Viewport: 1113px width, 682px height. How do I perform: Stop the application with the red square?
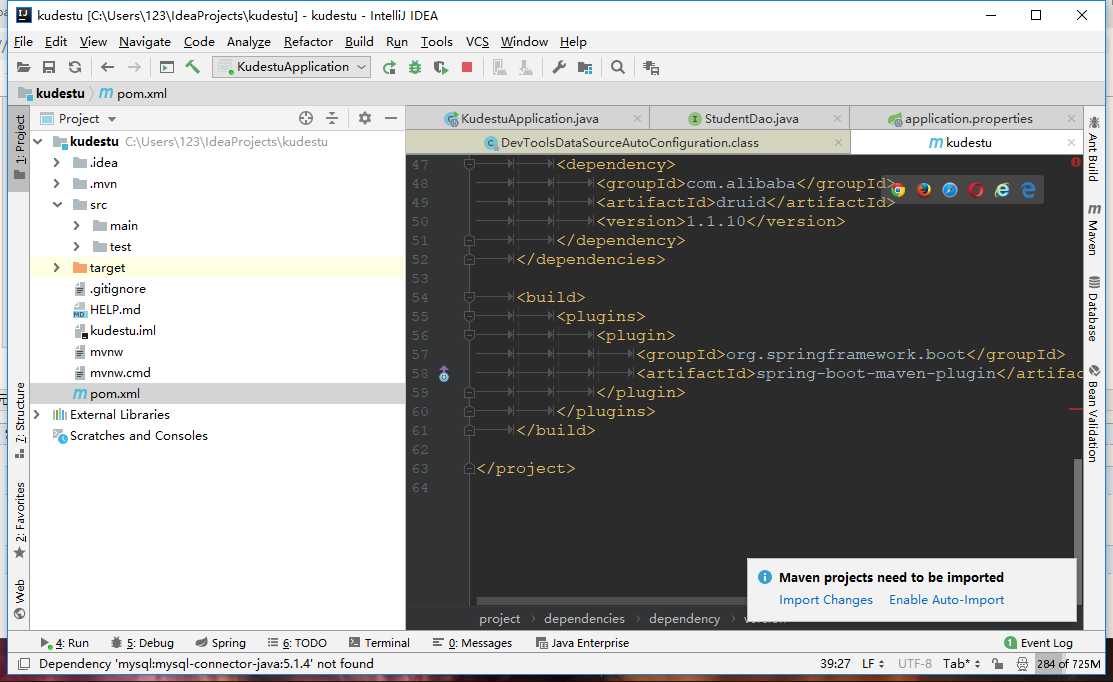(x=467, y=67)
